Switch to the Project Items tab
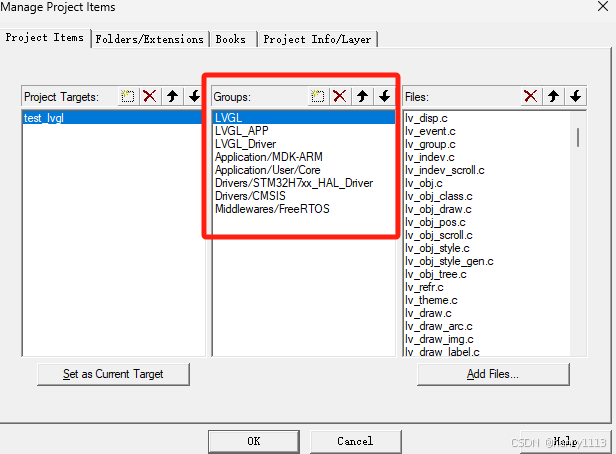 point(45,38)
